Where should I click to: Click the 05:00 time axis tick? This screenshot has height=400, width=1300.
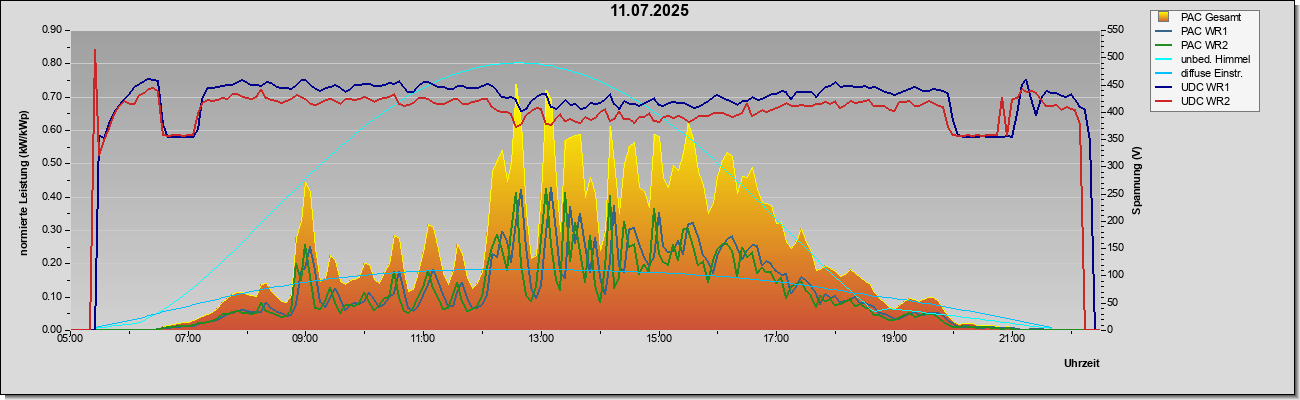point(70,338)
